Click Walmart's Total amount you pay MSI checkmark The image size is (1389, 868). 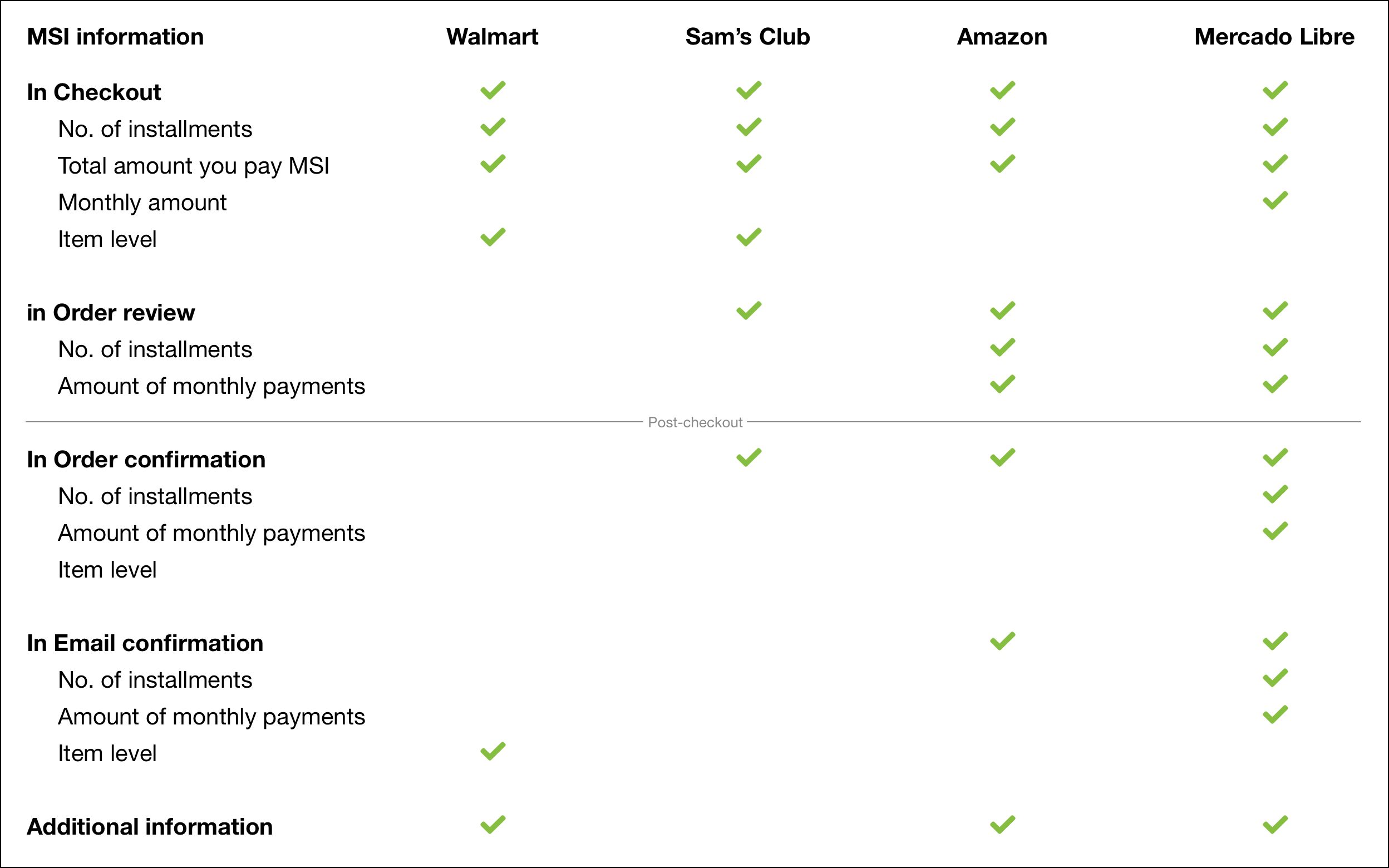click(x=493, y=164)
